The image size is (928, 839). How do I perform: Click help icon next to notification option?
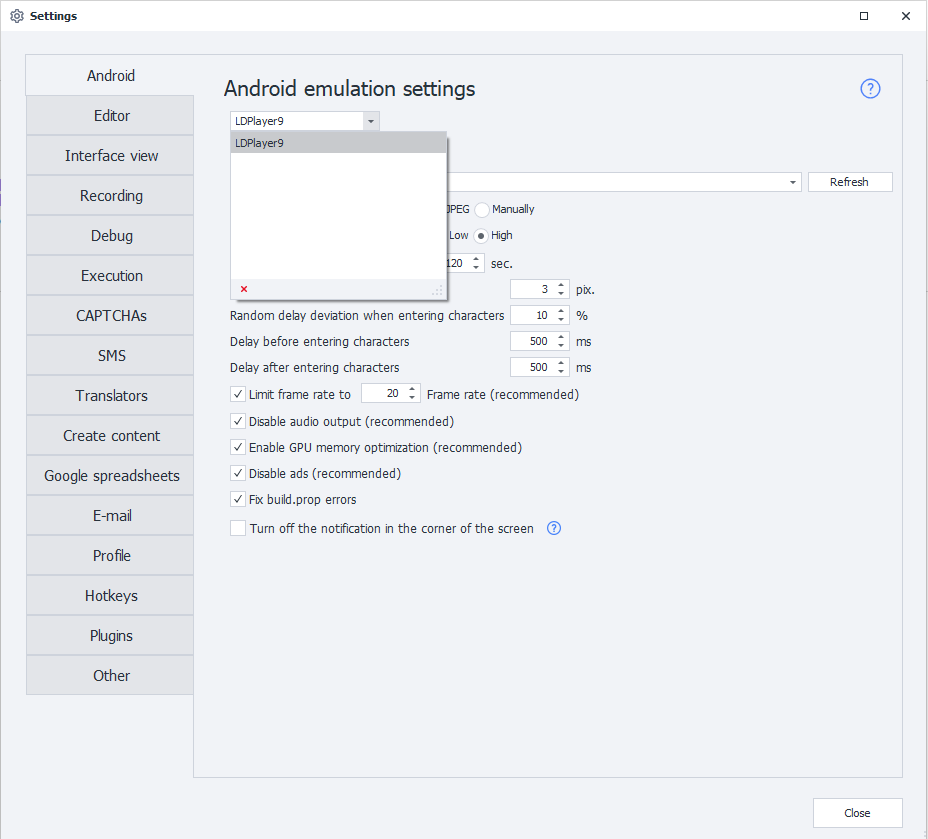(554, 528)
